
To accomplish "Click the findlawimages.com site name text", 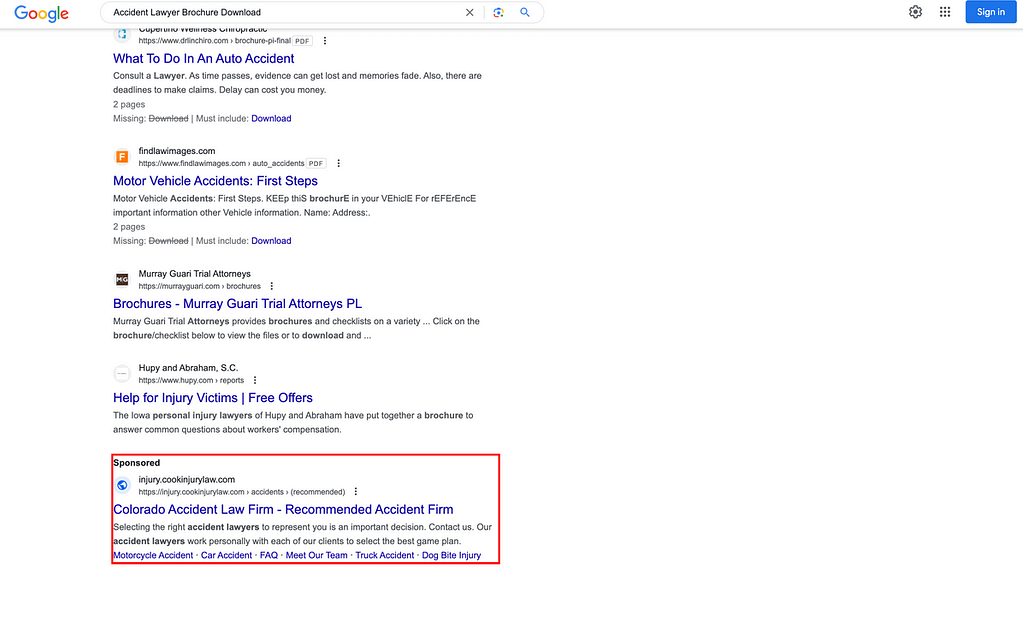I will click(x=177, y=151).
